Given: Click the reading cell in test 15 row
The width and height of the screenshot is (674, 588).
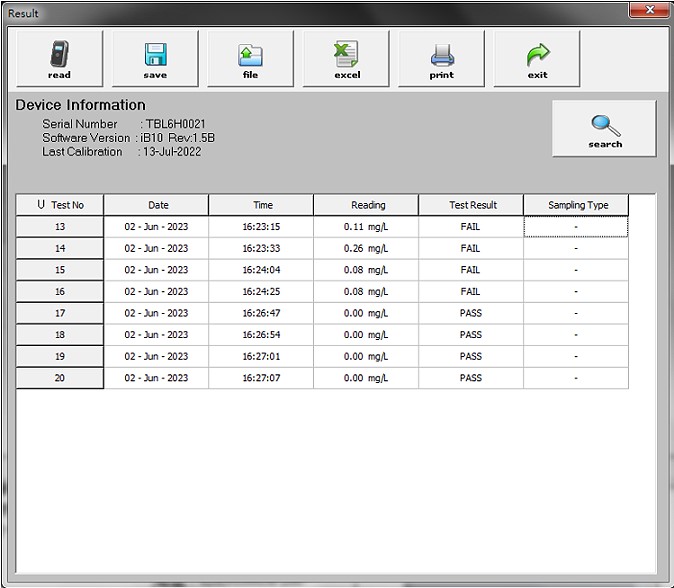Looking at the screenshot, I should tap(366, 270).
